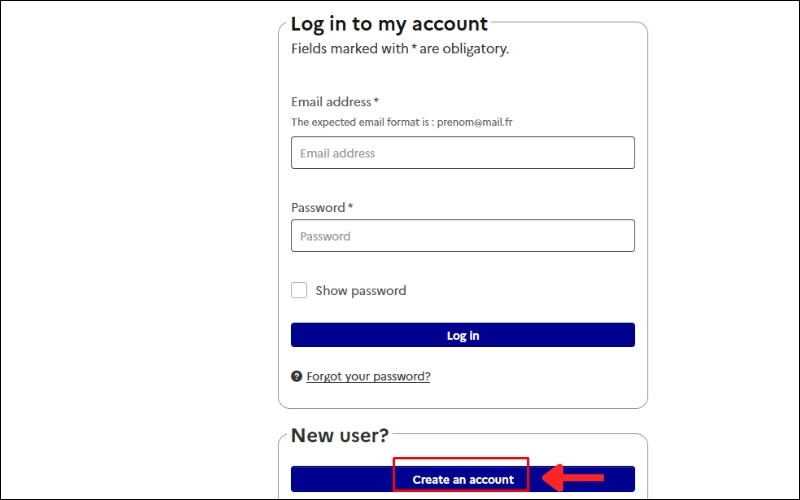Click the "Fields marked with" obligatory note
Screen dimensions: 800x500
399,49
